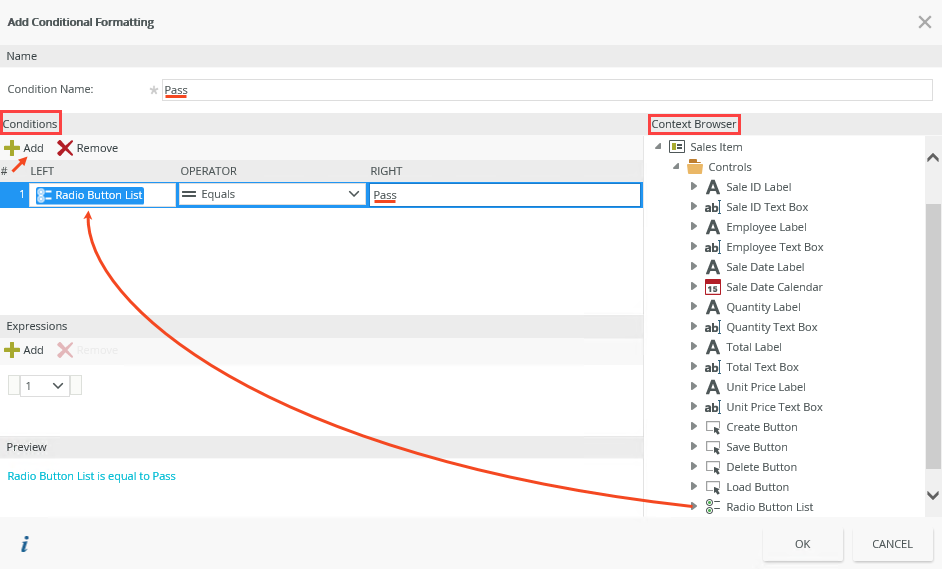Click the Add expression plus icon
The width and height of the screenshot is (942, 569).
click(12, 350)
